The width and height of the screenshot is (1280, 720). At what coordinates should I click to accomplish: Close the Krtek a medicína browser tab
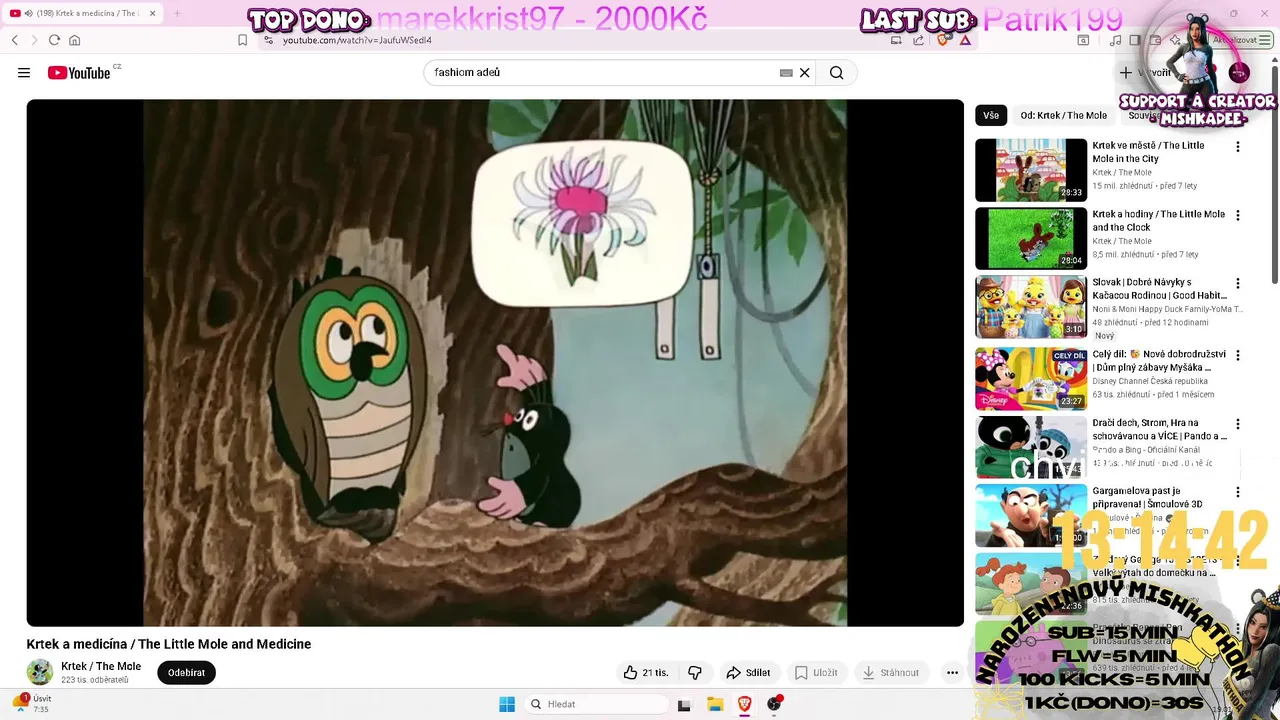tap(153, 13)
